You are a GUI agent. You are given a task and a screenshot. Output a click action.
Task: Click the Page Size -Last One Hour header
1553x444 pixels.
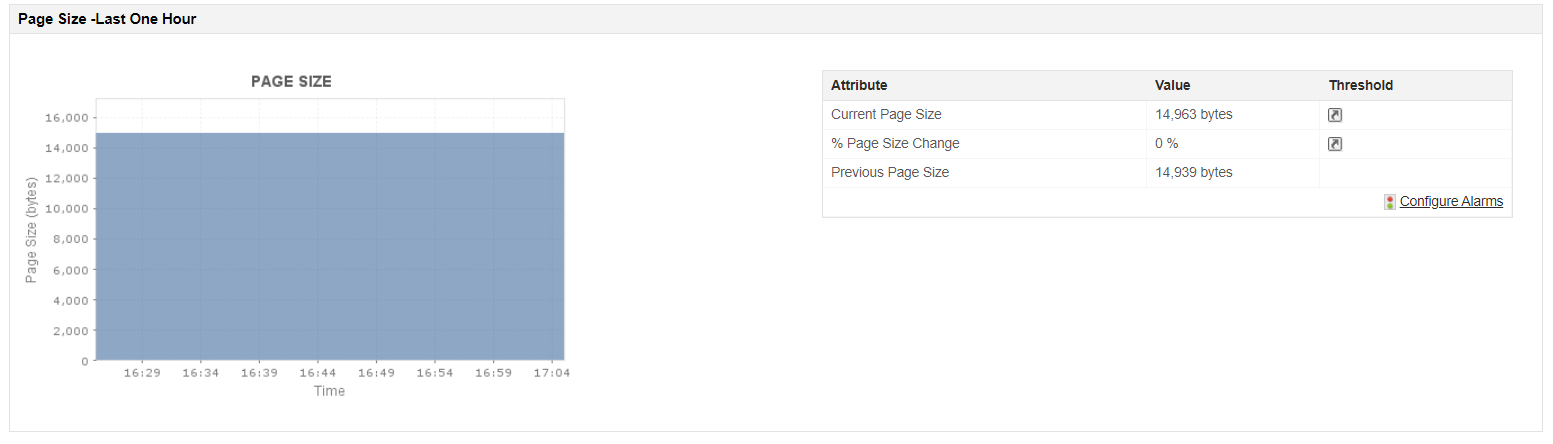pyautogui.click(x=107, y=19)
